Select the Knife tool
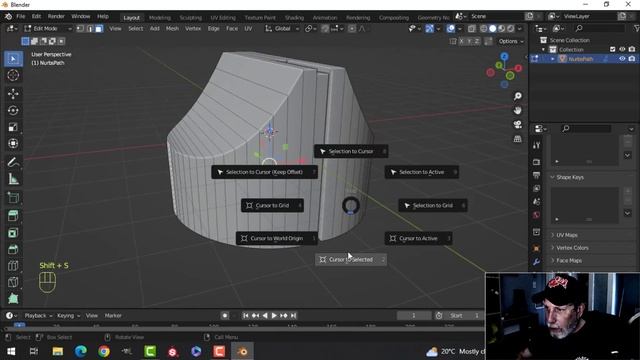The height and width of the screenshot is (360, 640). [13, 282]
